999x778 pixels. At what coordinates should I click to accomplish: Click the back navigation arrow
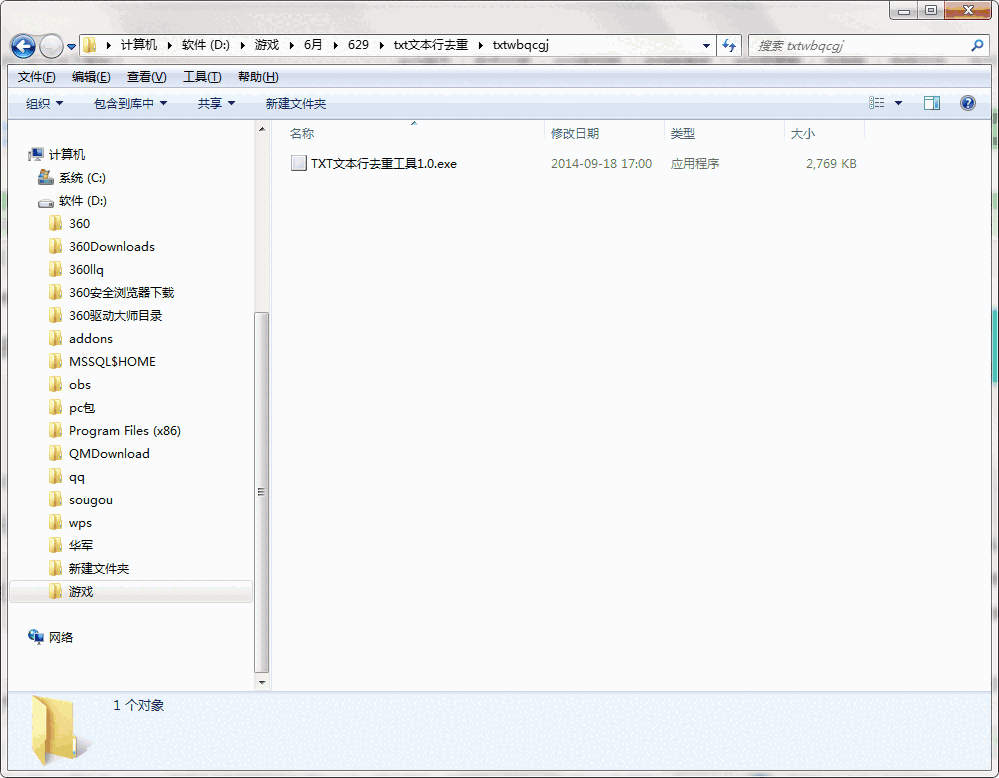(x=22, y=44)
